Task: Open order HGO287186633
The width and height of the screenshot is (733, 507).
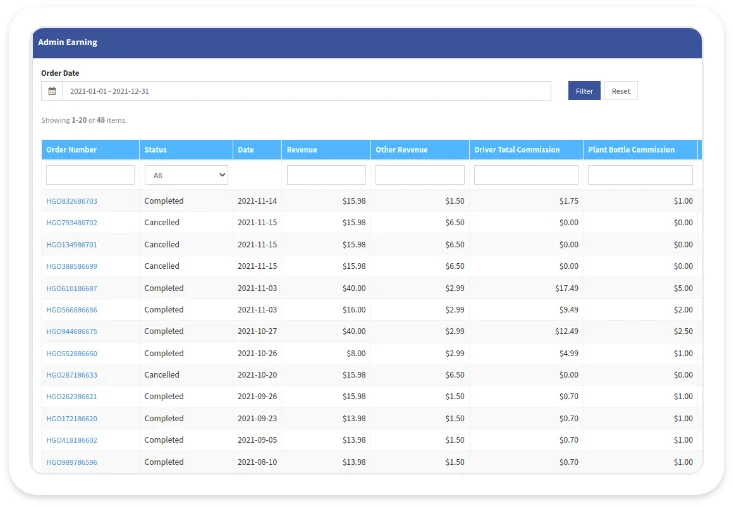Action: coord(72,375)
